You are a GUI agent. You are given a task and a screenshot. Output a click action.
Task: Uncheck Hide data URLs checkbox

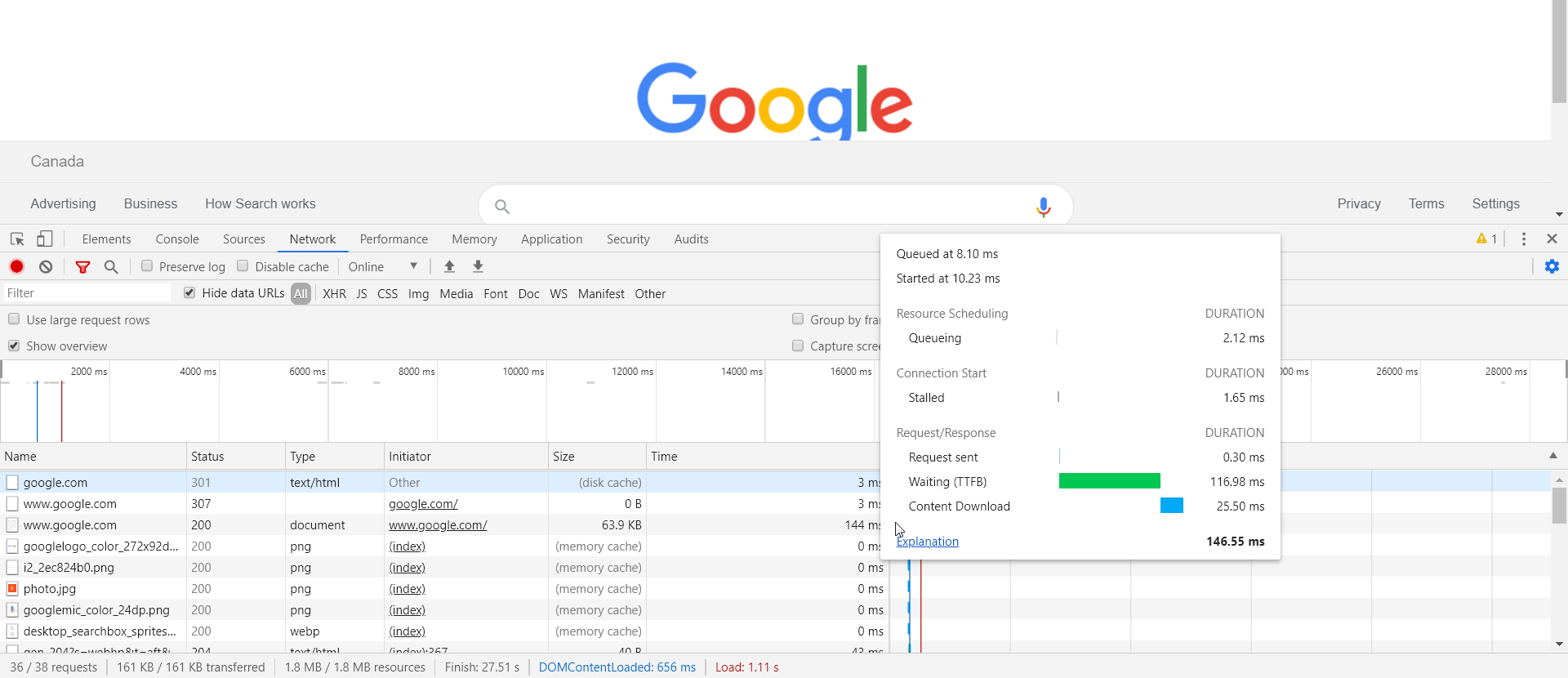coord(189,292)
